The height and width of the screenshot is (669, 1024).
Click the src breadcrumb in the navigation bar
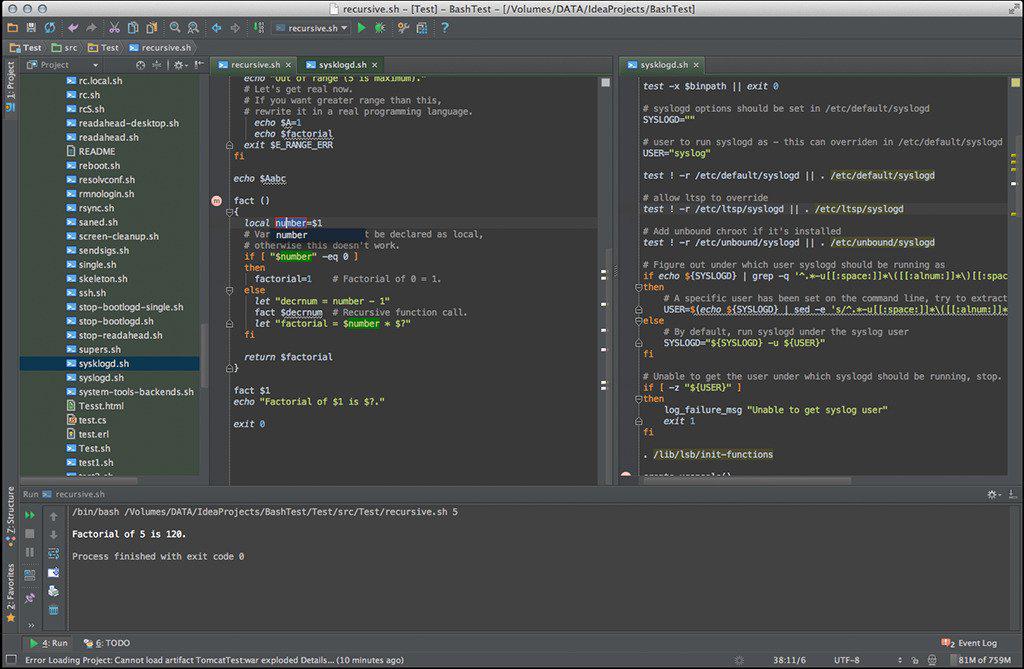pyautogui.click(x=70, y=47)
